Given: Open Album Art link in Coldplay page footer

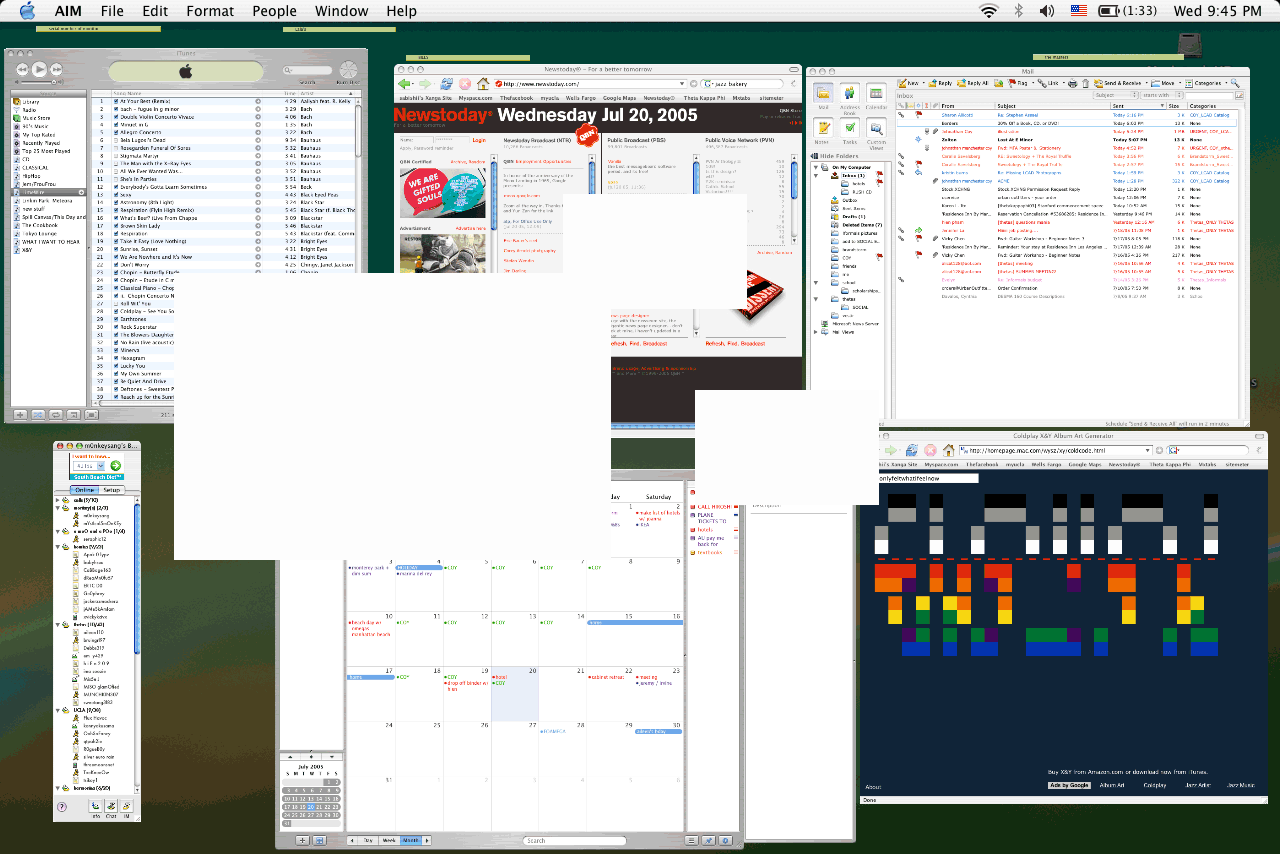Looking at the screenshot, I should click(x=1112, y=785).
